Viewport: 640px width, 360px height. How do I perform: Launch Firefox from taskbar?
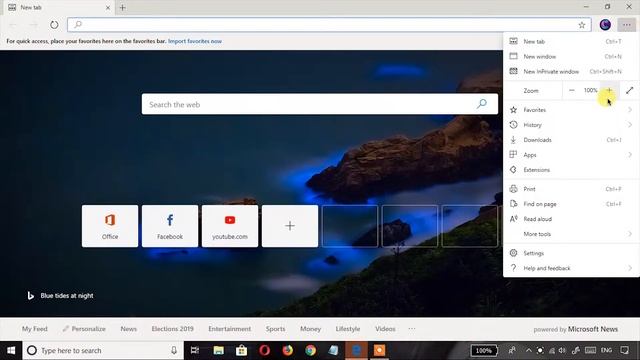pos(287,350)
